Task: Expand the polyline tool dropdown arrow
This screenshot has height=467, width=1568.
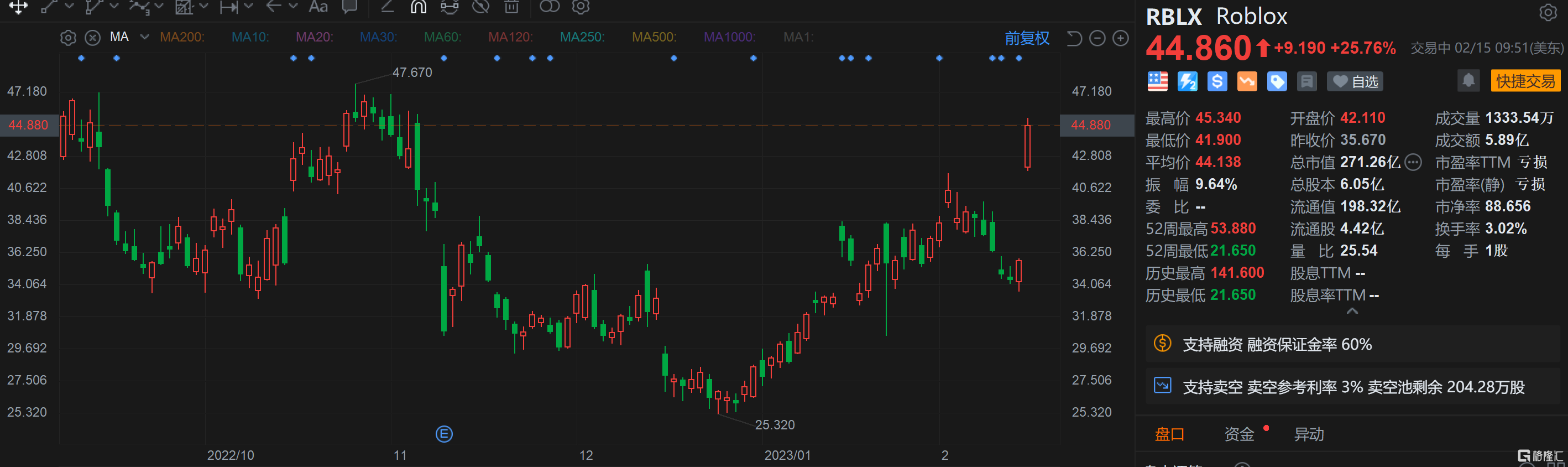Action: pos(159,6)
